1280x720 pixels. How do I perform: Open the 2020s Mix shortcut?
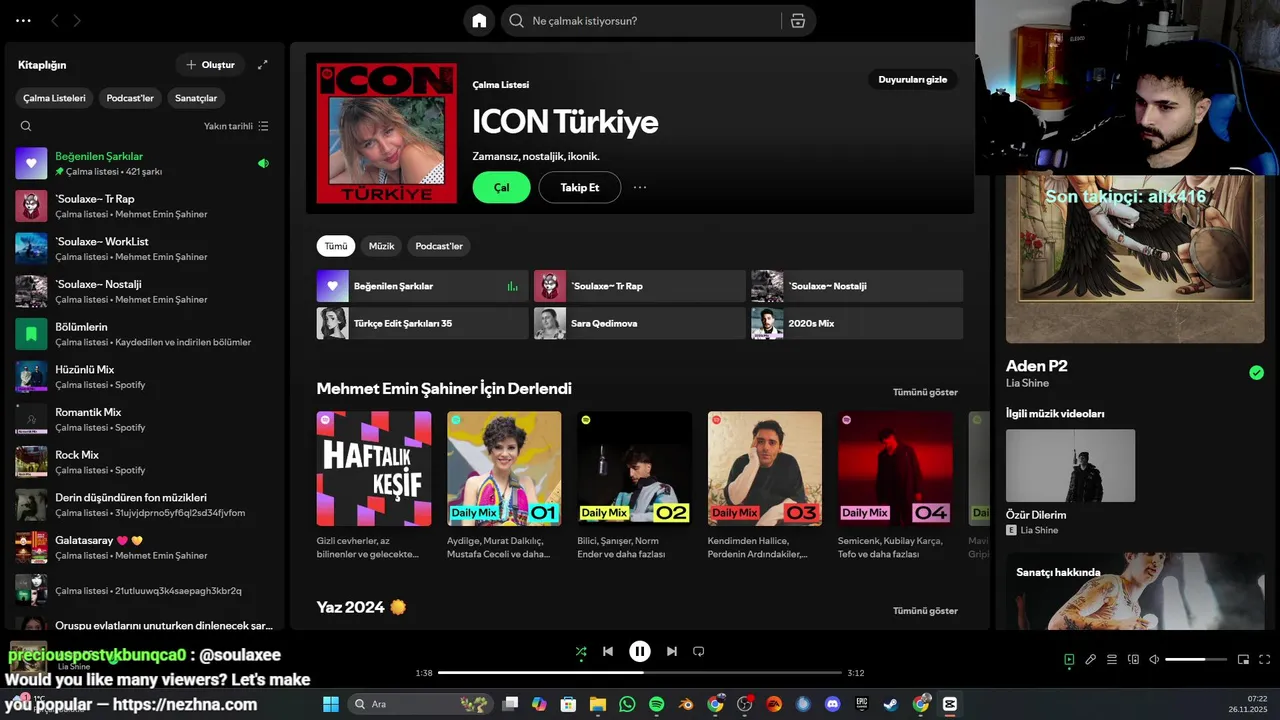[x=857, y=323]
